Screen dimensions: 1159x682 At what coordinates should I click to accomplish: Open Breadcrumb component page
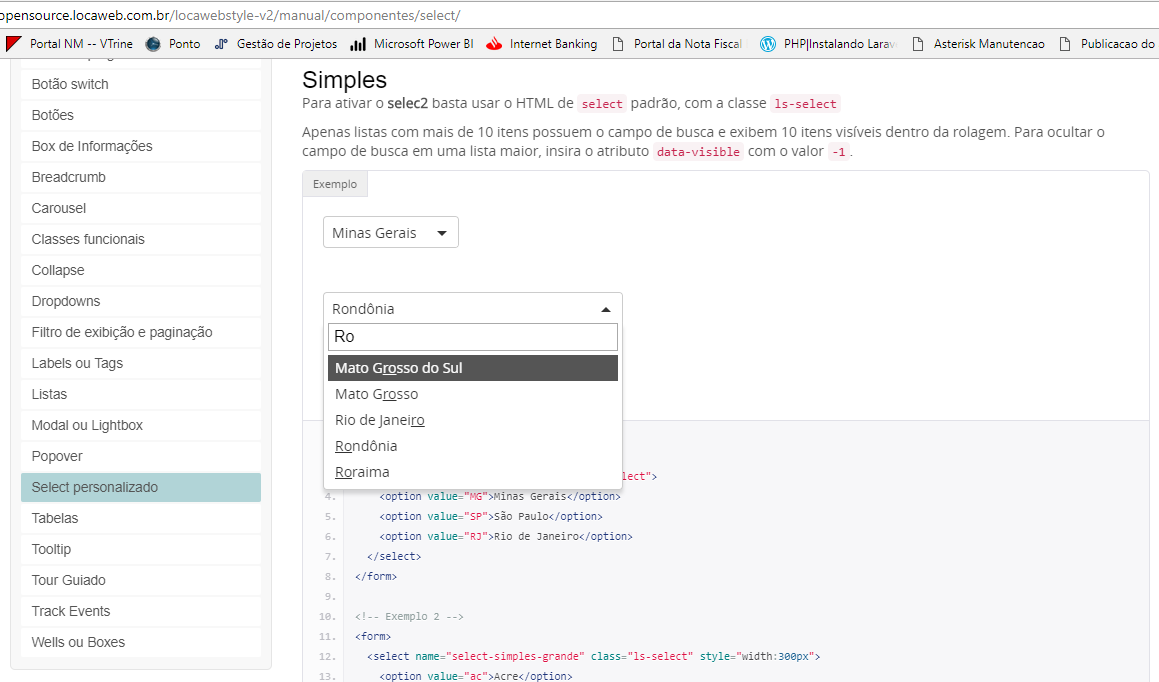[x=140, y=177]
